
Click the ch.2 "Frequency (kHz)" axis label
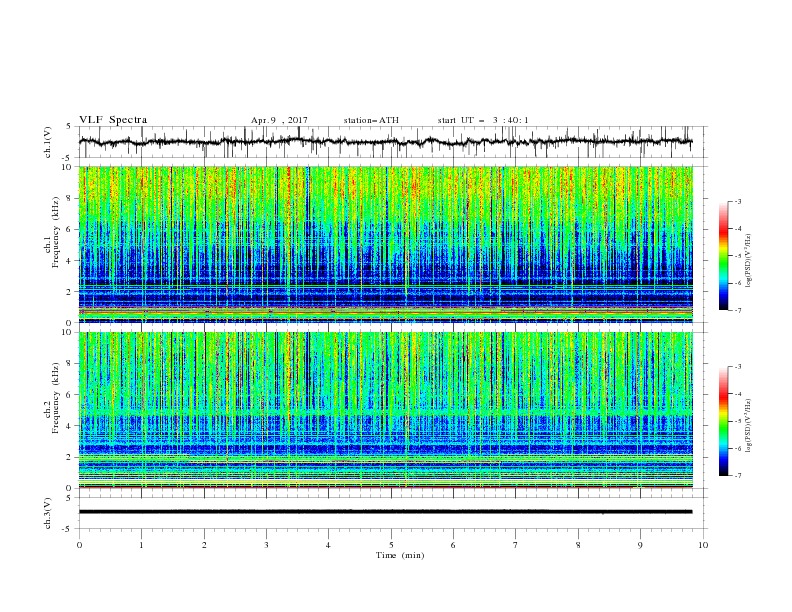pos(56,398)
